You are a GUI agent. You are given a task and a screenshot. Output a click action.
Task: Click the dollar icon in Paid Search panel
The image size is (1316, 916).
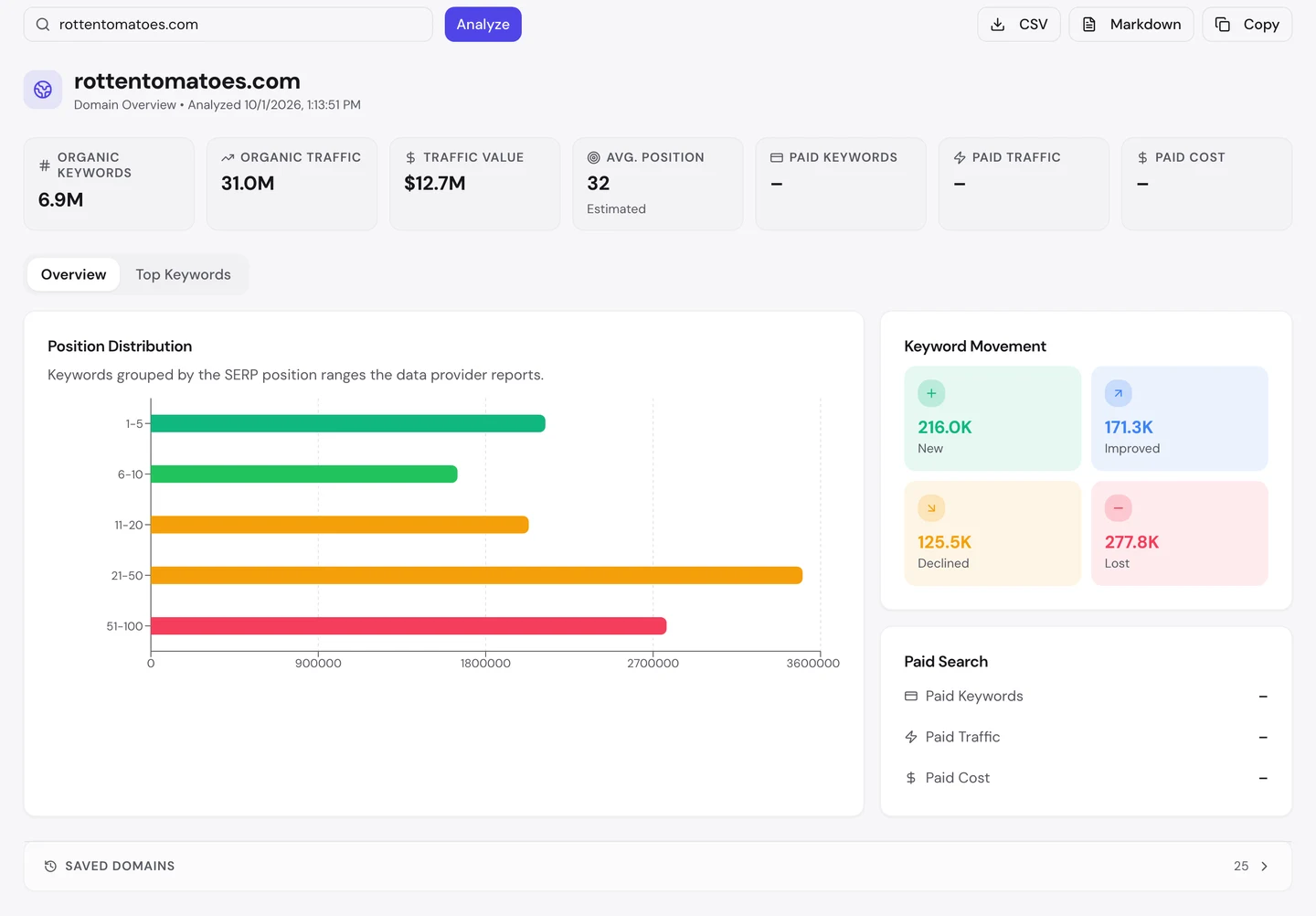[x=911, y=778]
